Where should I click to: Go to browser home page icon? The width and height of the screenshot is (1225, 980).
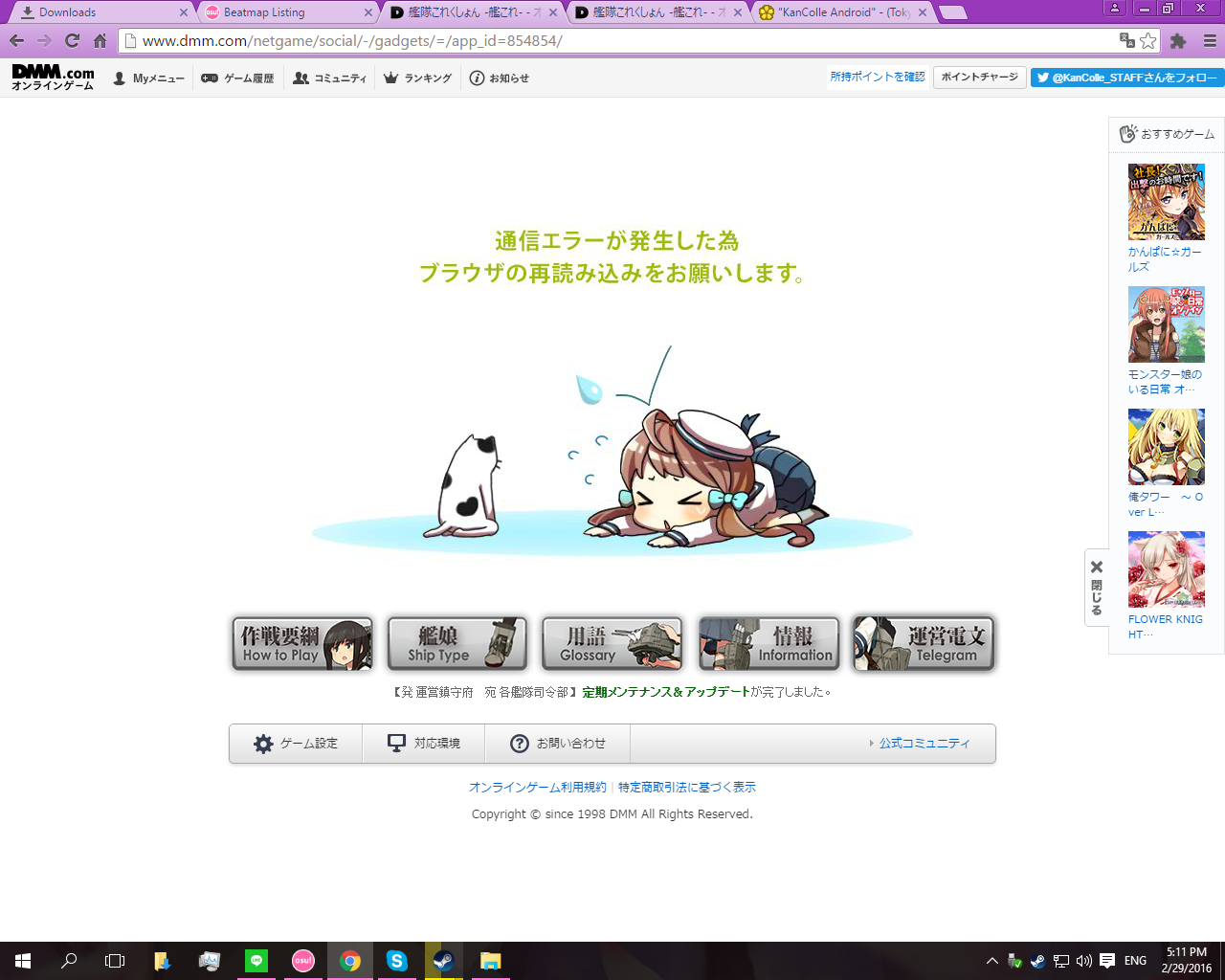100,40
